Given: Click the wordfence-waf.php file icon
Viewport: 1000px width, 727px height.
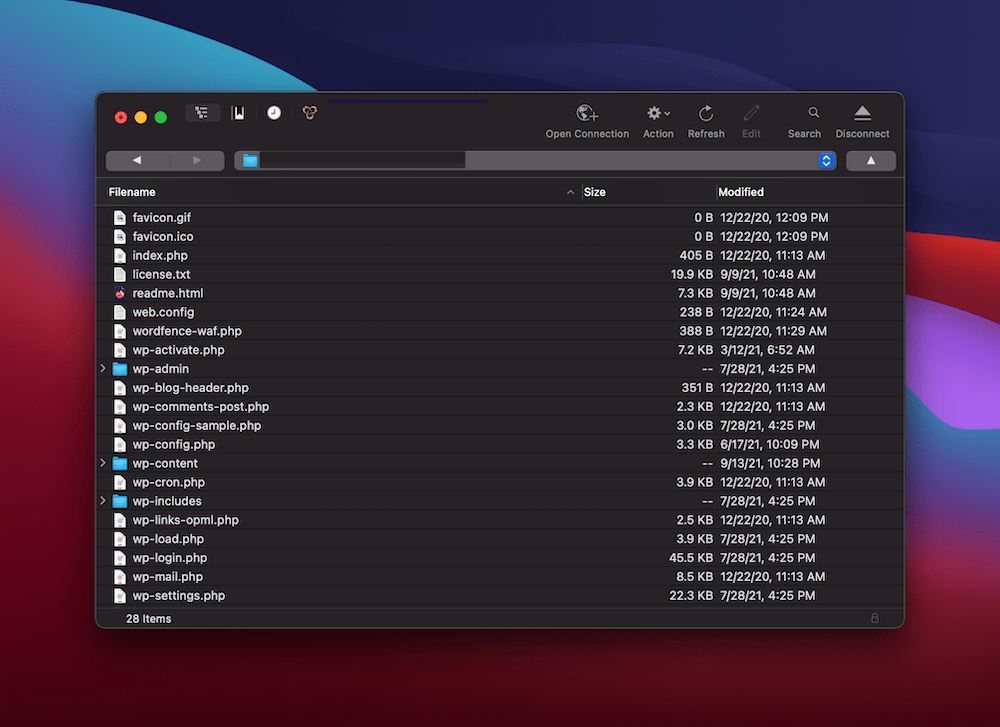Looking at the screenshot, I should [120, 331].
